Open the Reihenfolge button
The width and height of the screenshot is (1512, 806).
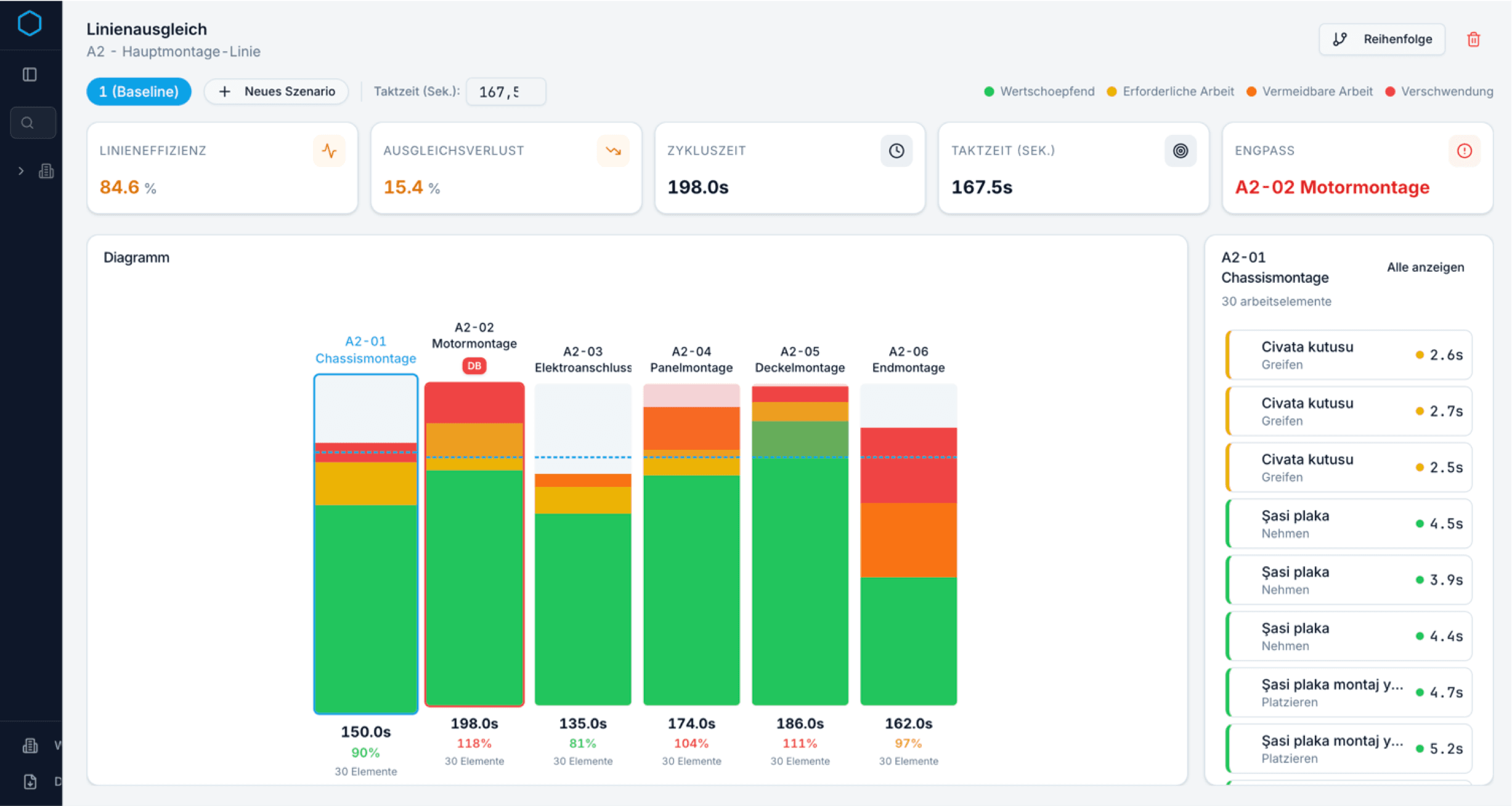tap(1381, 39)
